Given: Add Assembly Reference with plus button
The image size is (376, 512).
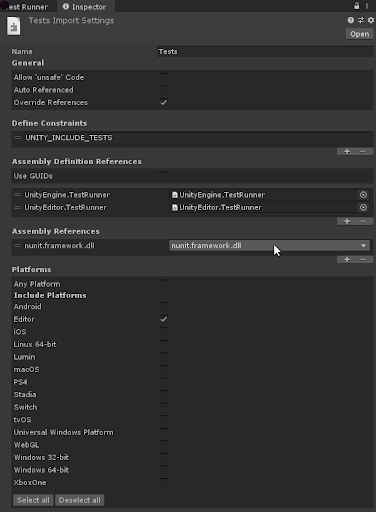Looking at the screenshot, I should (x=347, y=260).
